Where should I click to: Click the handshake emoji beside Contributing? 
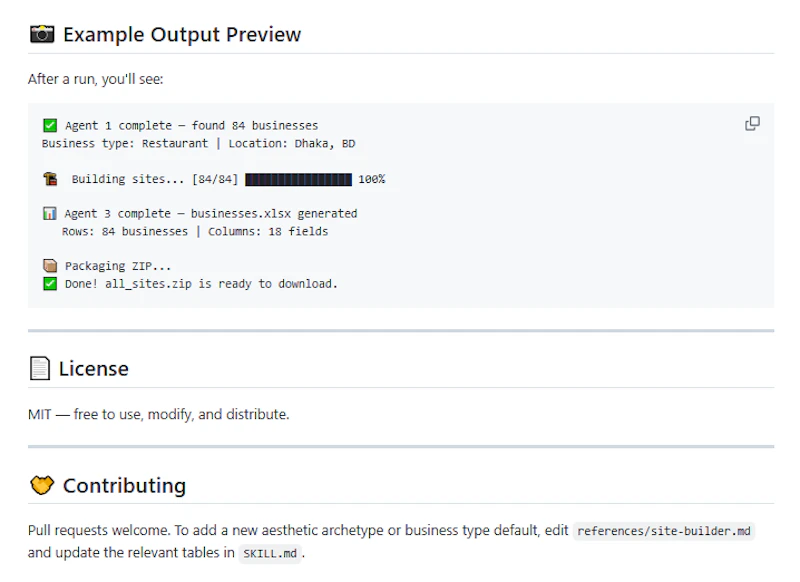pos(42,485)
